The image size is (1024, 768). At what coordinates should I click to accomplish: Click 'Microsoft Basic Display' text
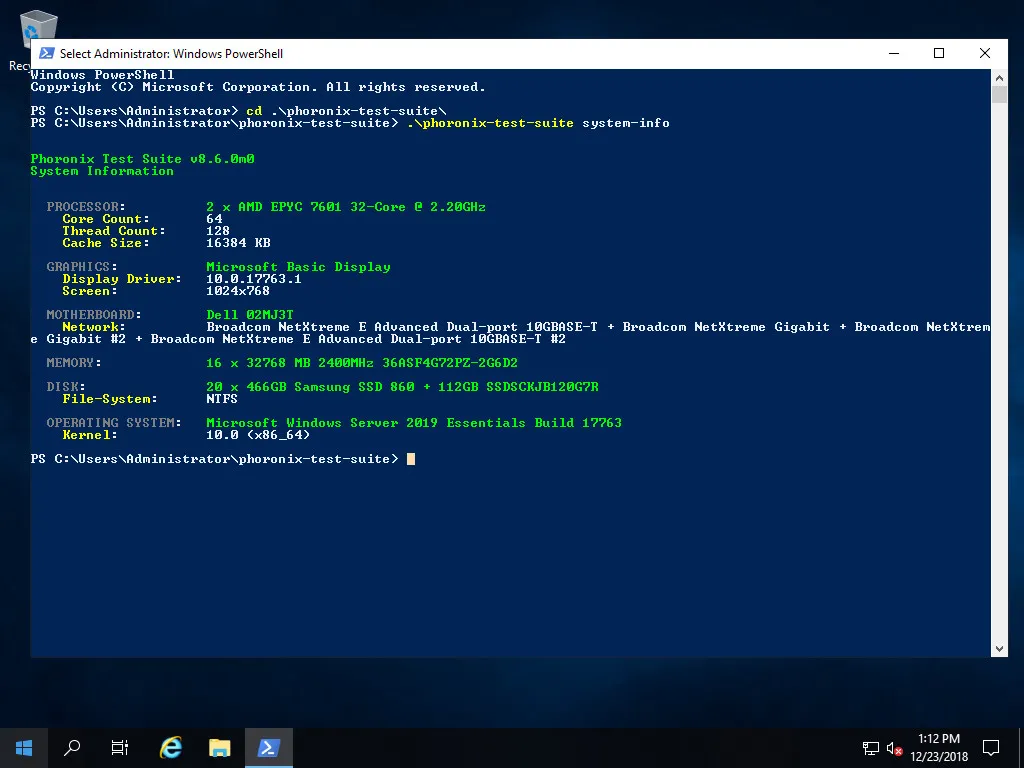(298, 267)
